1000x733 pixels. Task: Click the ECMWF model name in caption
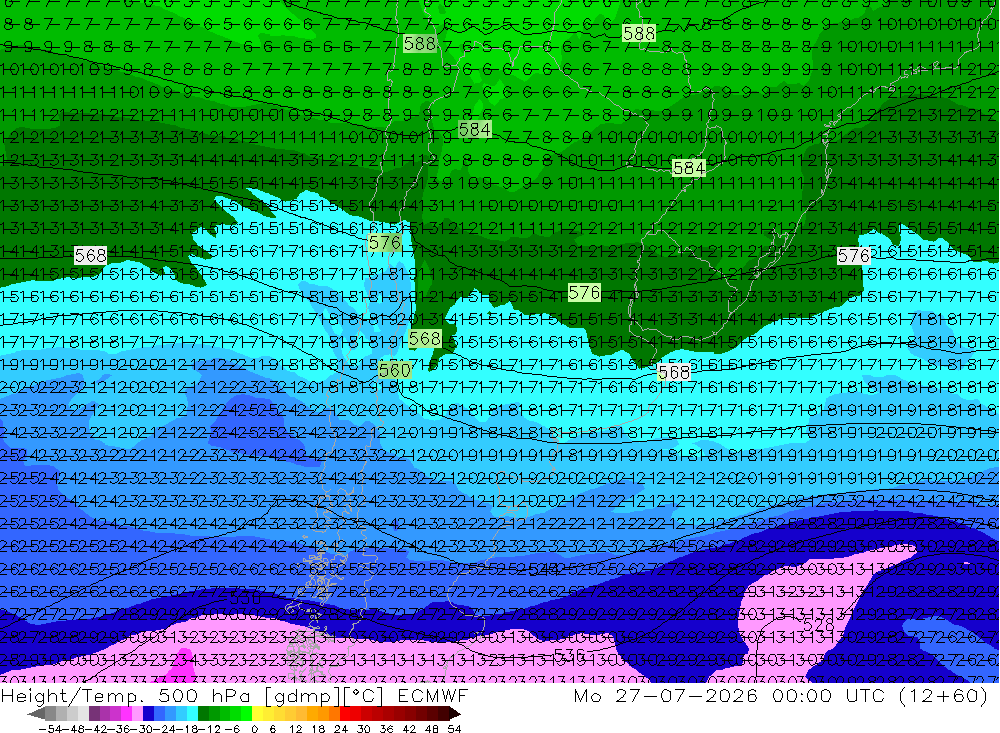pyautogui.click(x=433, y=696)
